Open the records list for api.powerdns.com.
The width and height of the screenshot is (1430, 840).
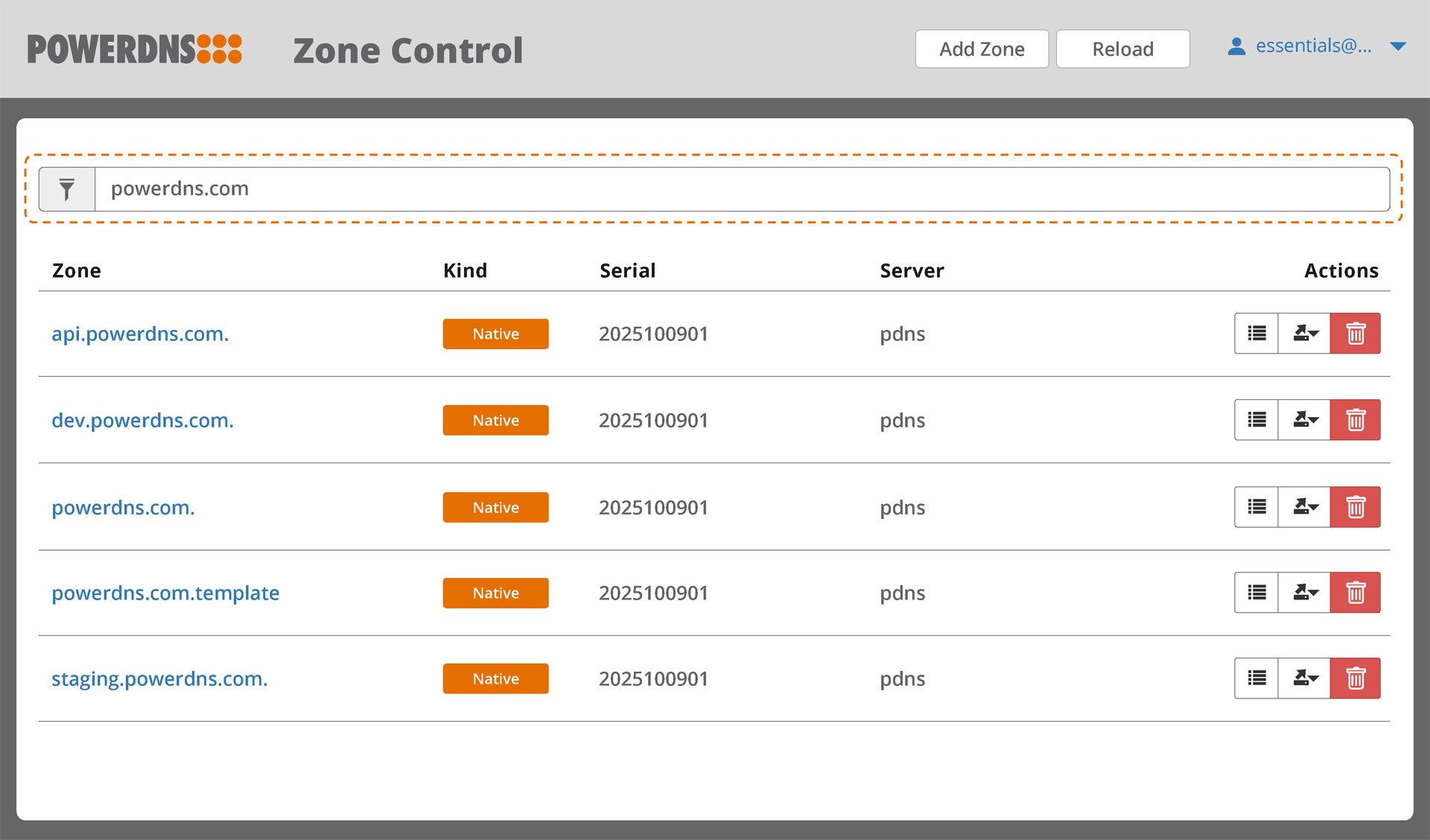click(1256, 334)
